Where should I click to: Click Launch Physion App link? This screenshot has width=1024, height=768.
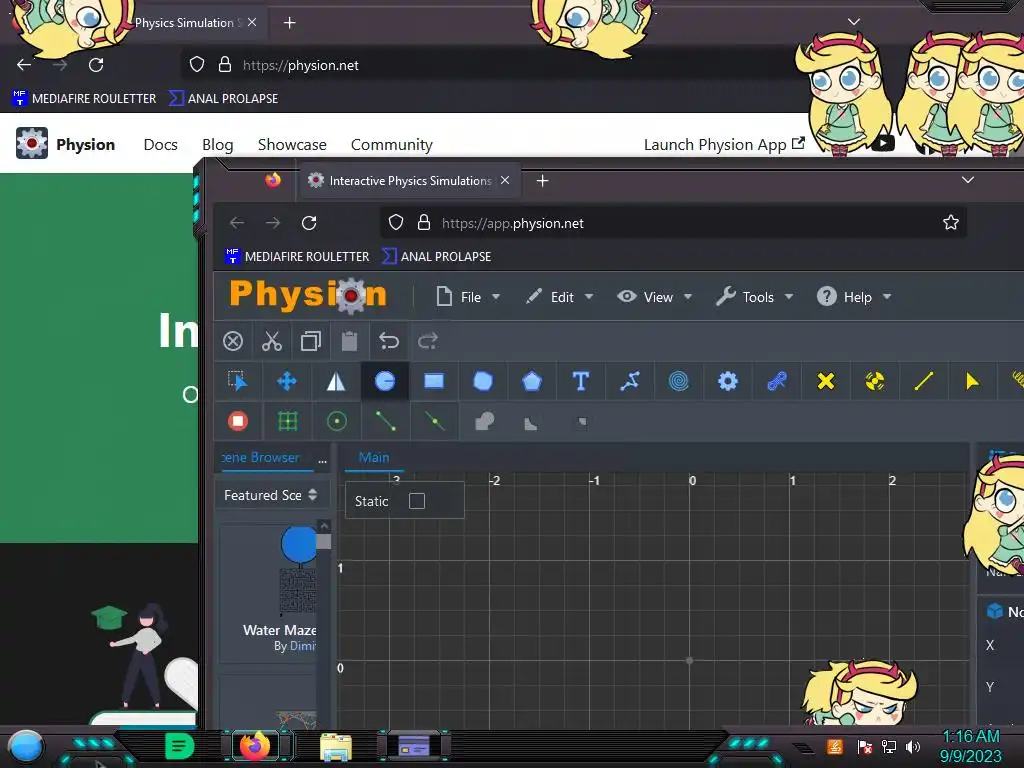pyautogui.click(x=724, y=144)
